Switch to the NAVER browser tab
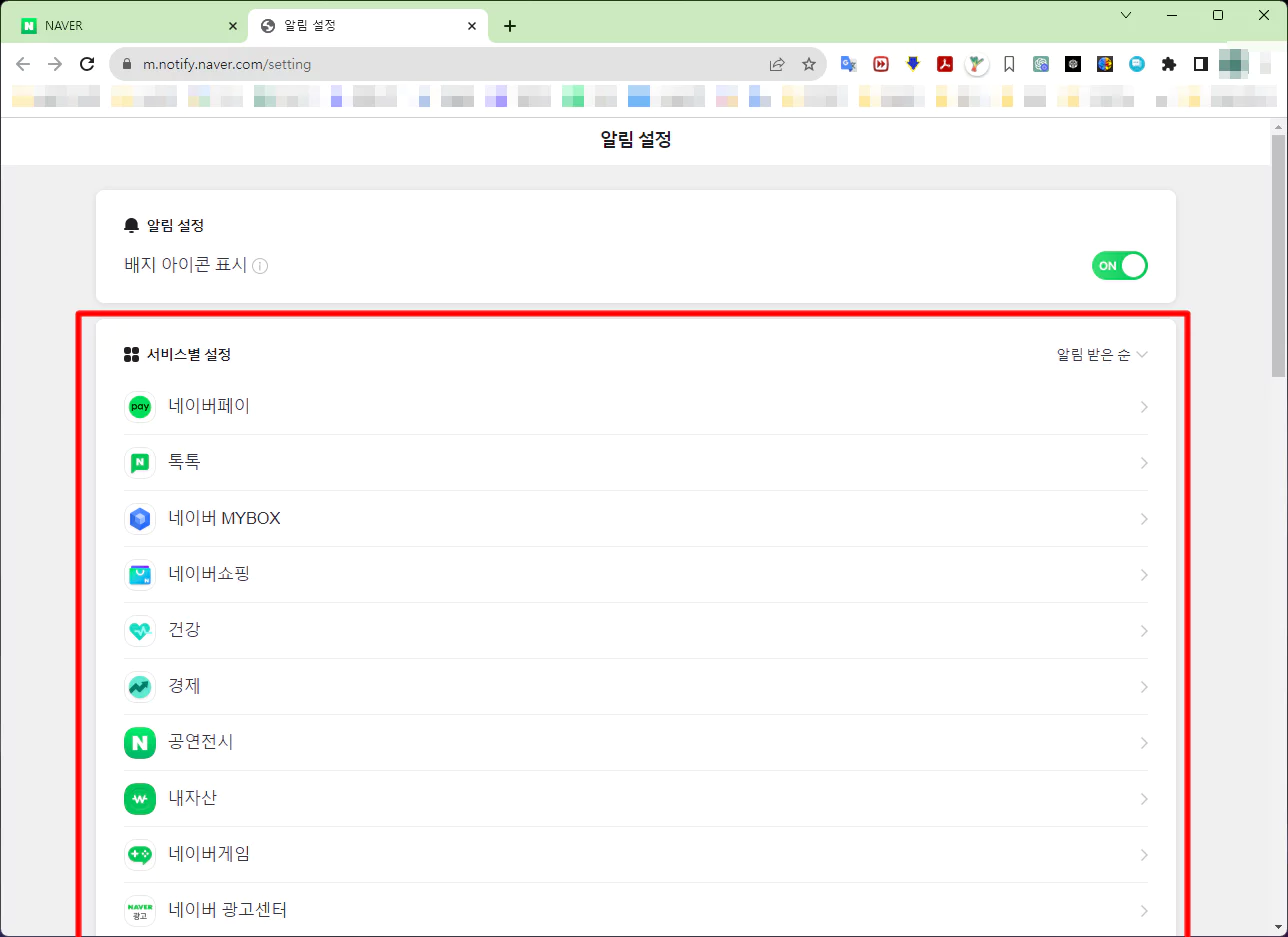Screen dimensions: 1288x937 [128, 26]
